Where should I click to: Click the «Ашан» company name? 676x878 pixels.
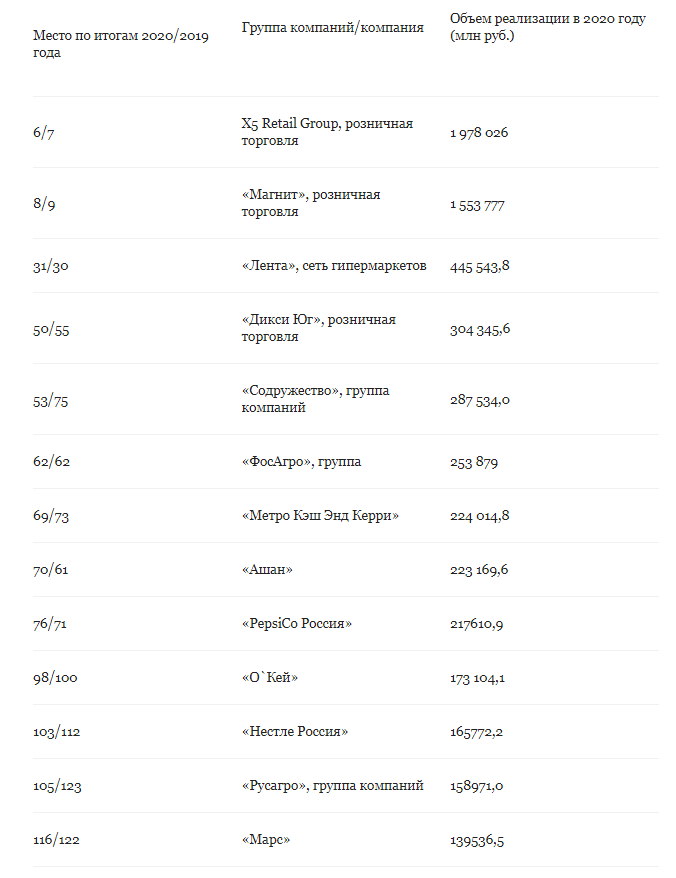point(267,569)
